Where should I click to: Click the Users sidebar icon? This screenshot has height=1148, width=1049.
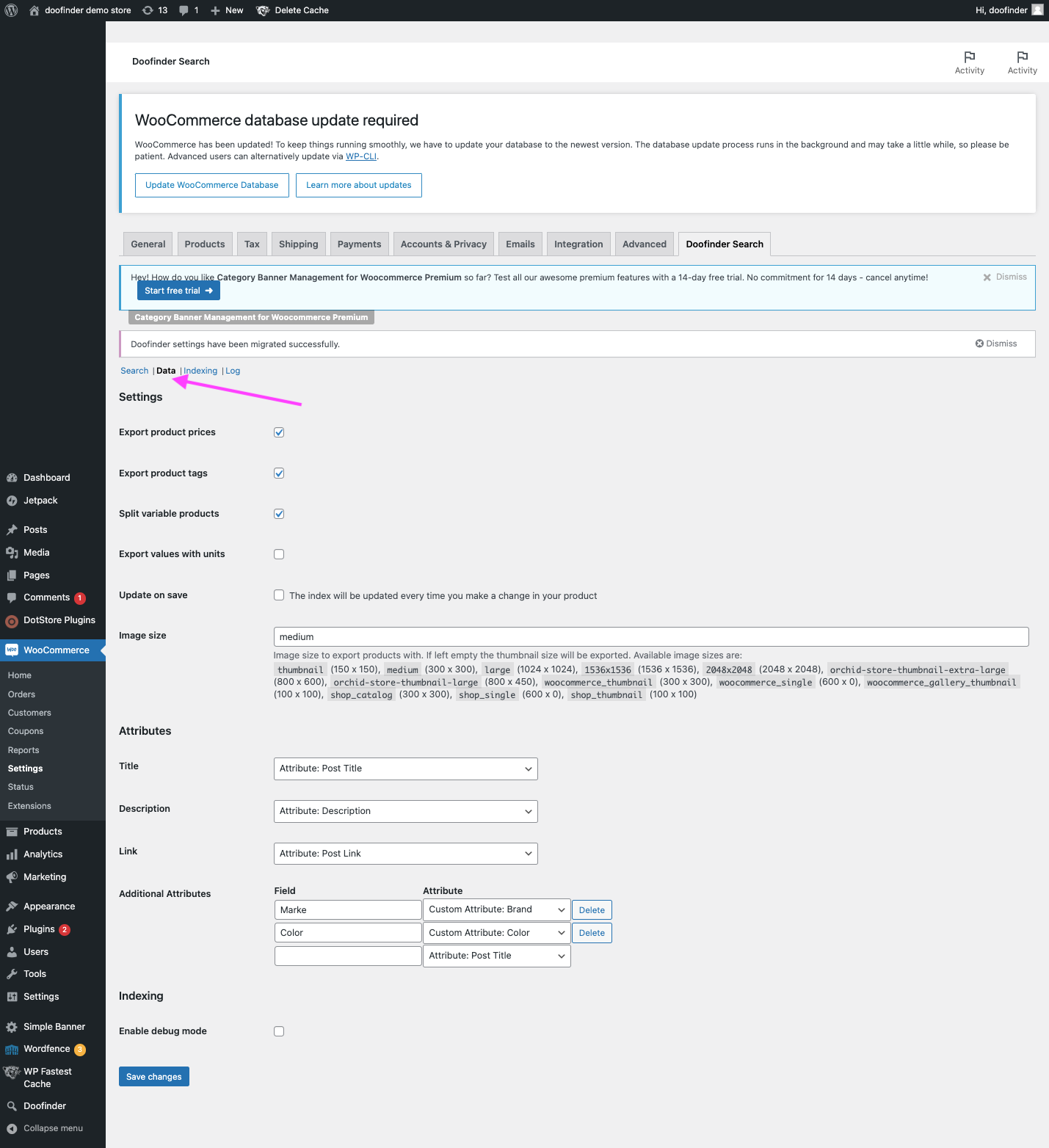(x=12, y=952)
